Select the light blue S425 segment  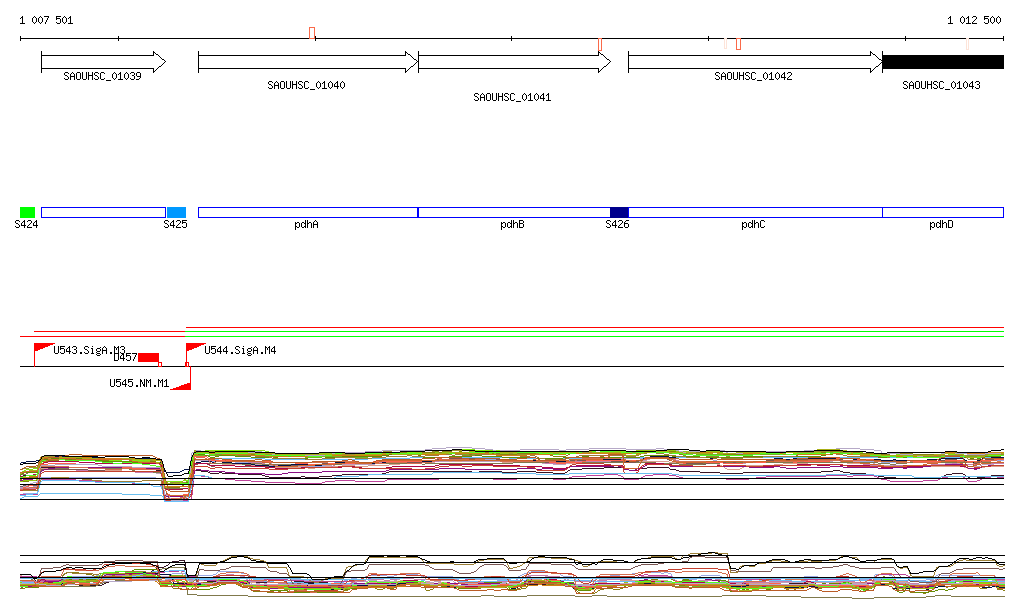(176, 212)
